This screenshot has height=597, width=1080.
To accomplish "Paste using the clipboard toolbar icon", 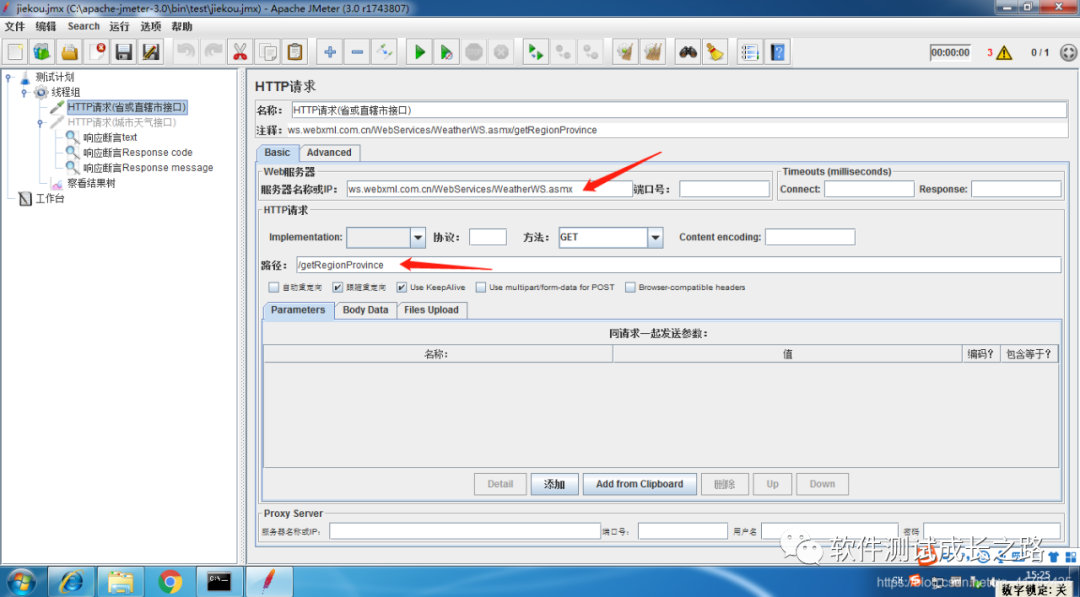I will [295, 52].
